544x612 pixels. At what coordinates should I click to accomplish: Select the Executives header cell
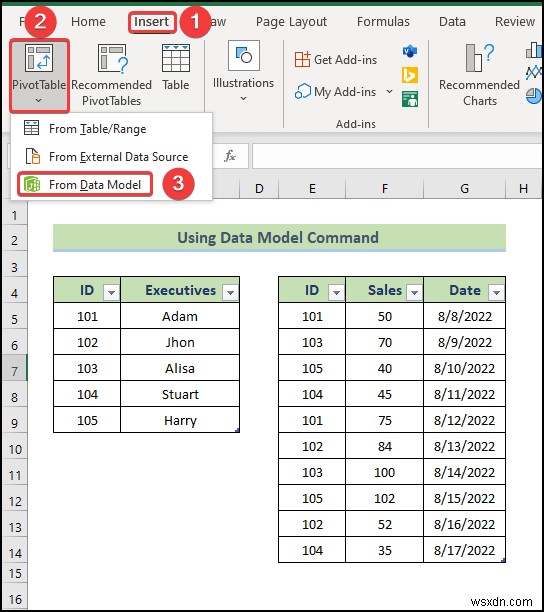click(180, 290)
